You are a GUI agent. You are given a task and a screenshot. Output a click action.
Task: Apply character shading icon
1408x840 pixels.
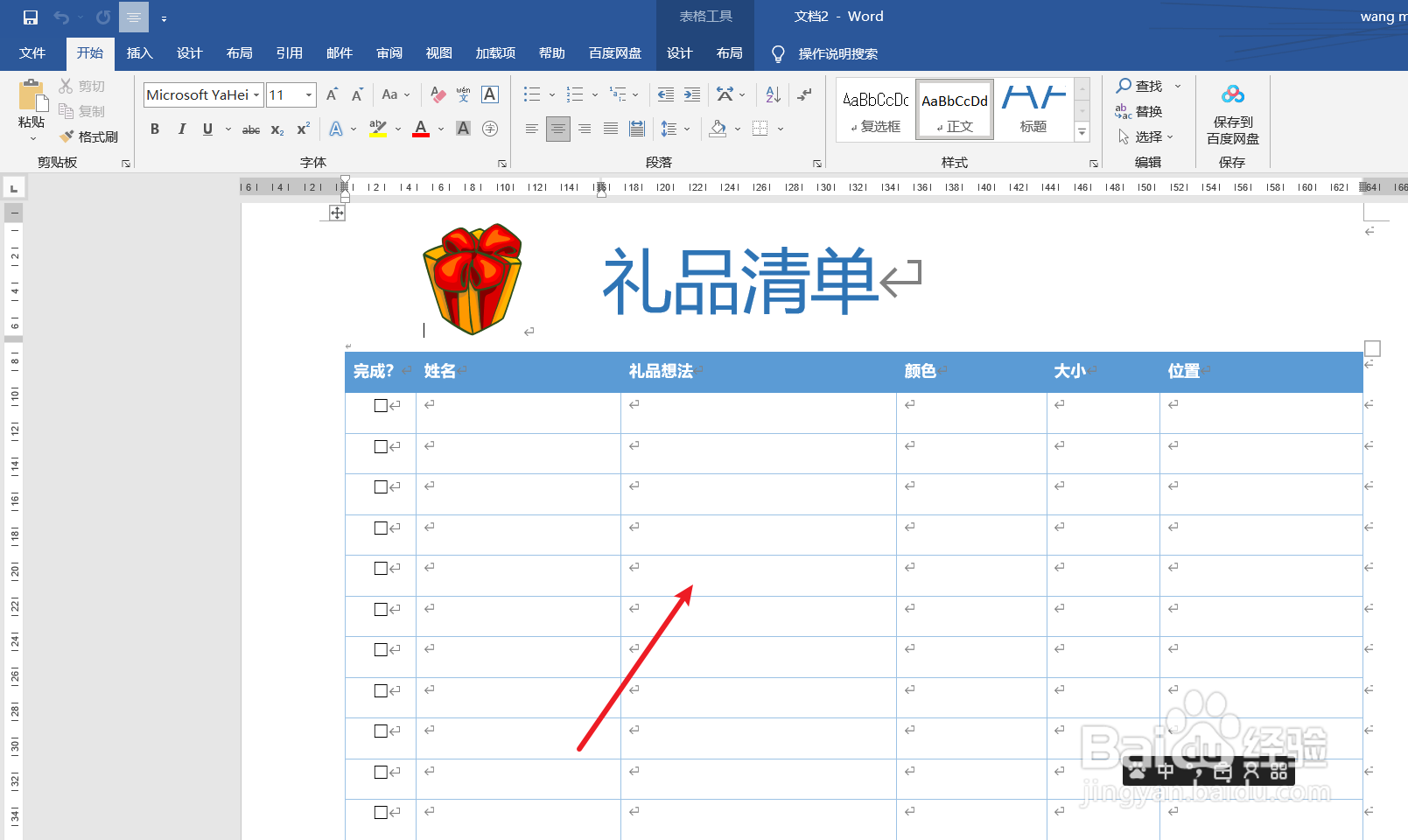(x=464, y=129)
